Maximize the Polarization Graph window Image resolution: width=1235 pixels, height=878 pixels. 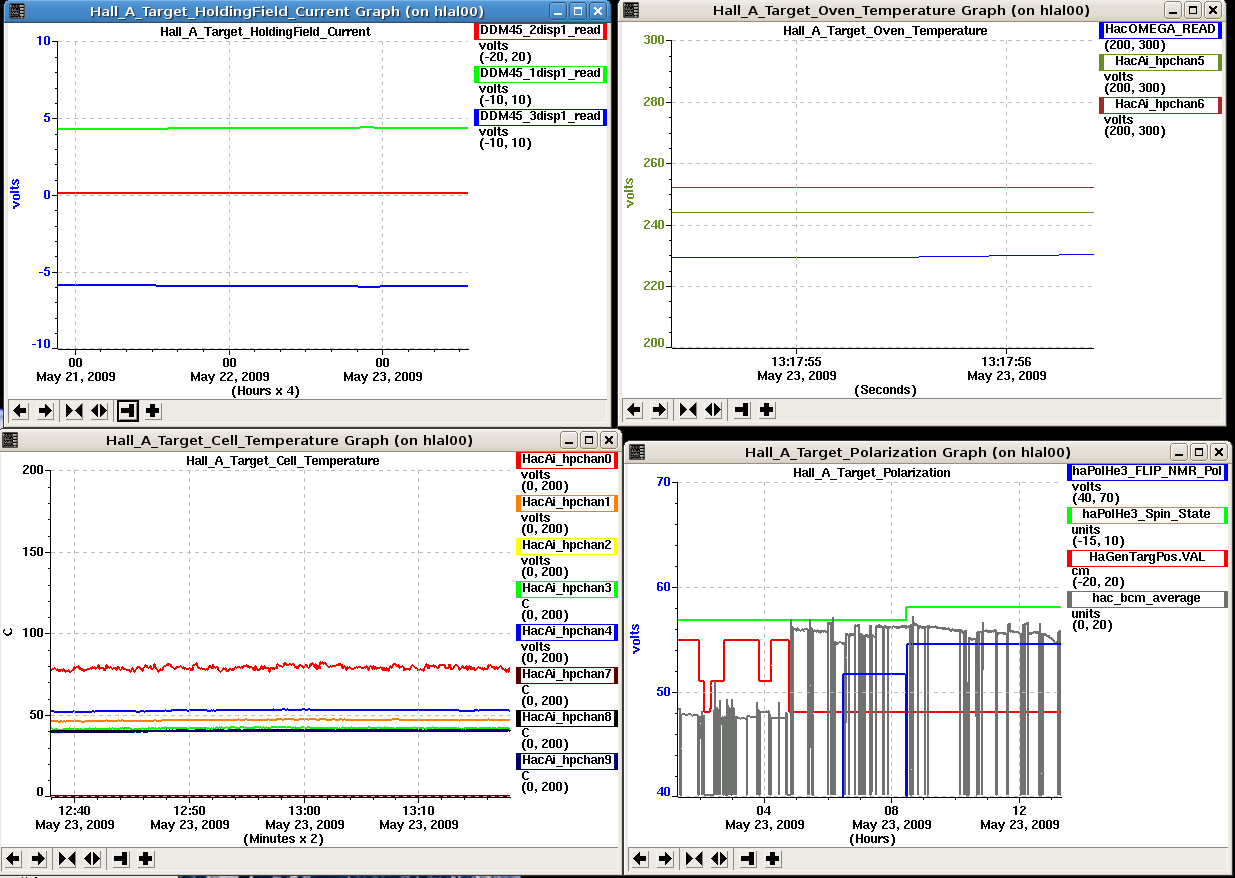tap(1200, 453)
